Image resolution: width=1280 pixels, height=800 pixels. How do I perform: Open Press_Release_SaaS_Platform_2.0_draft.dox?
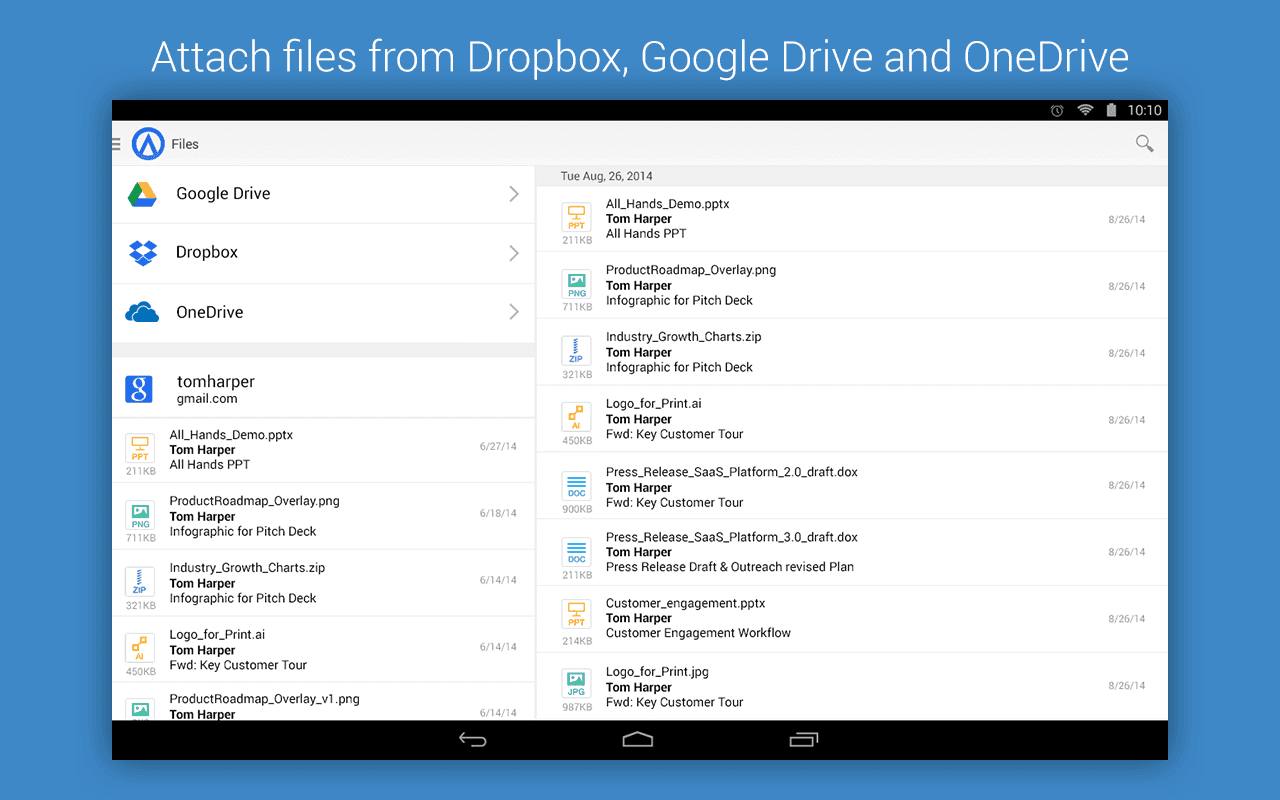852,486
